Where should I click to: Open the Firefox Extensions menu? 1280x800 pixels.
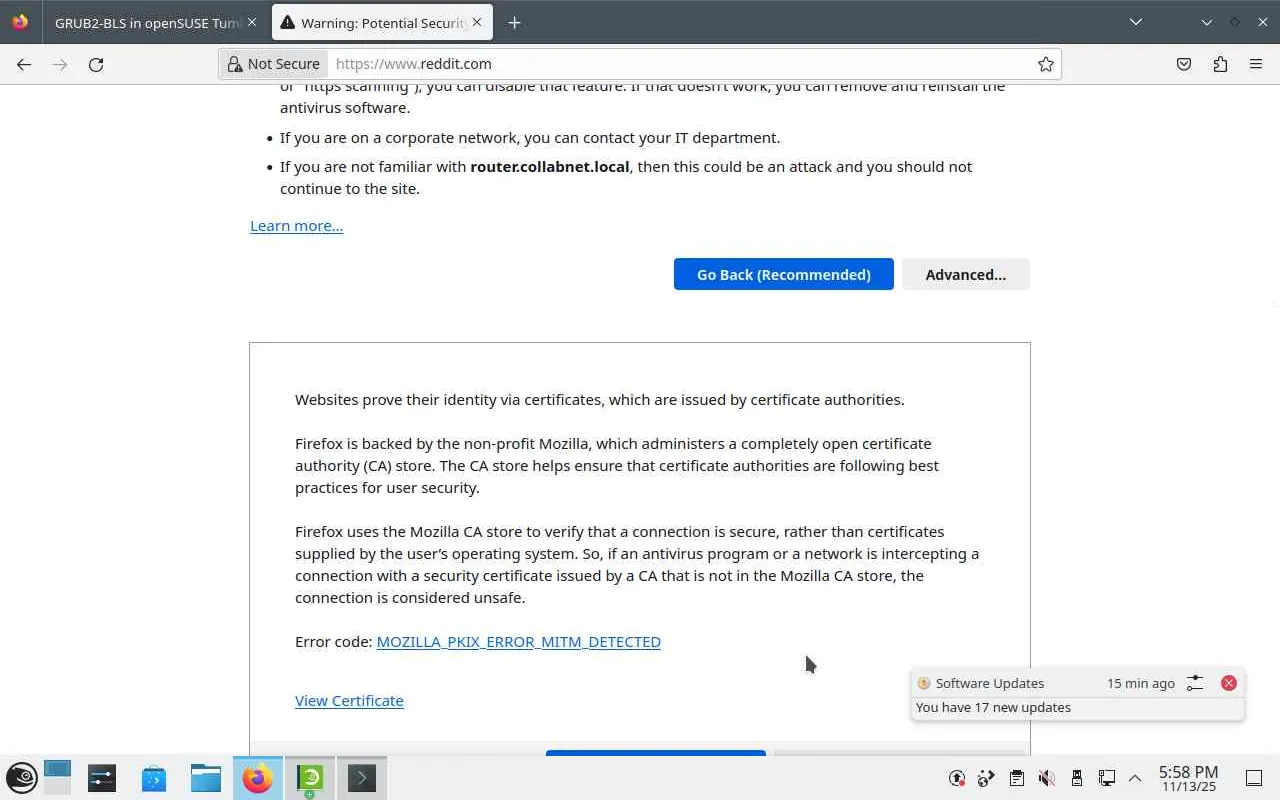(1220, 64)
